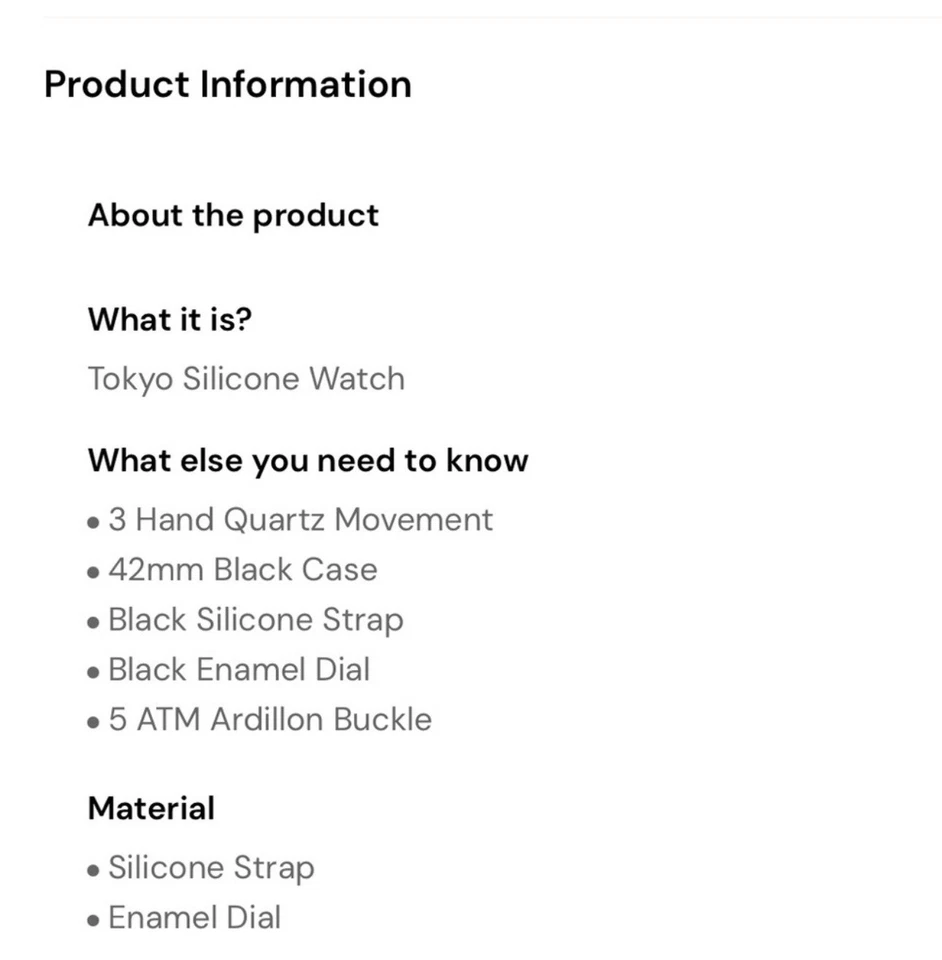Click the bullet before 5 ATM Ardillon Buckle
The height and width of the screenshot is (960, 942).
pyautogui.click(x=93, y=721)
